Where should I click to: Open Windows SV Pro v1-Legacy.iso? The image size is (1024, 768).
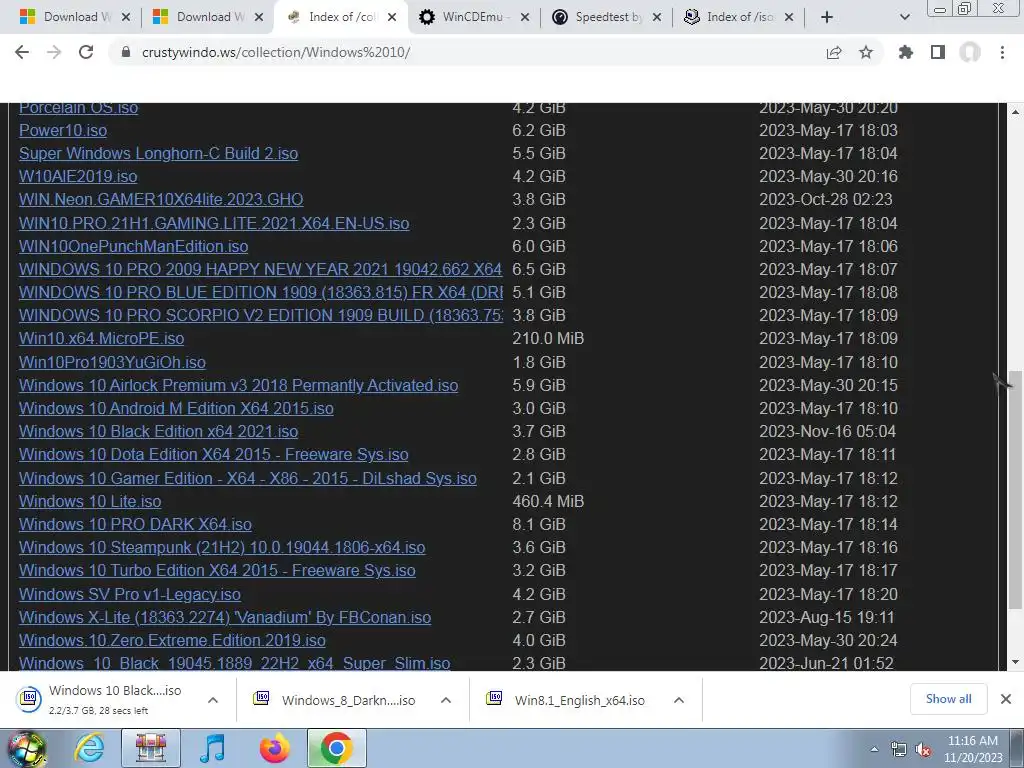129,594
